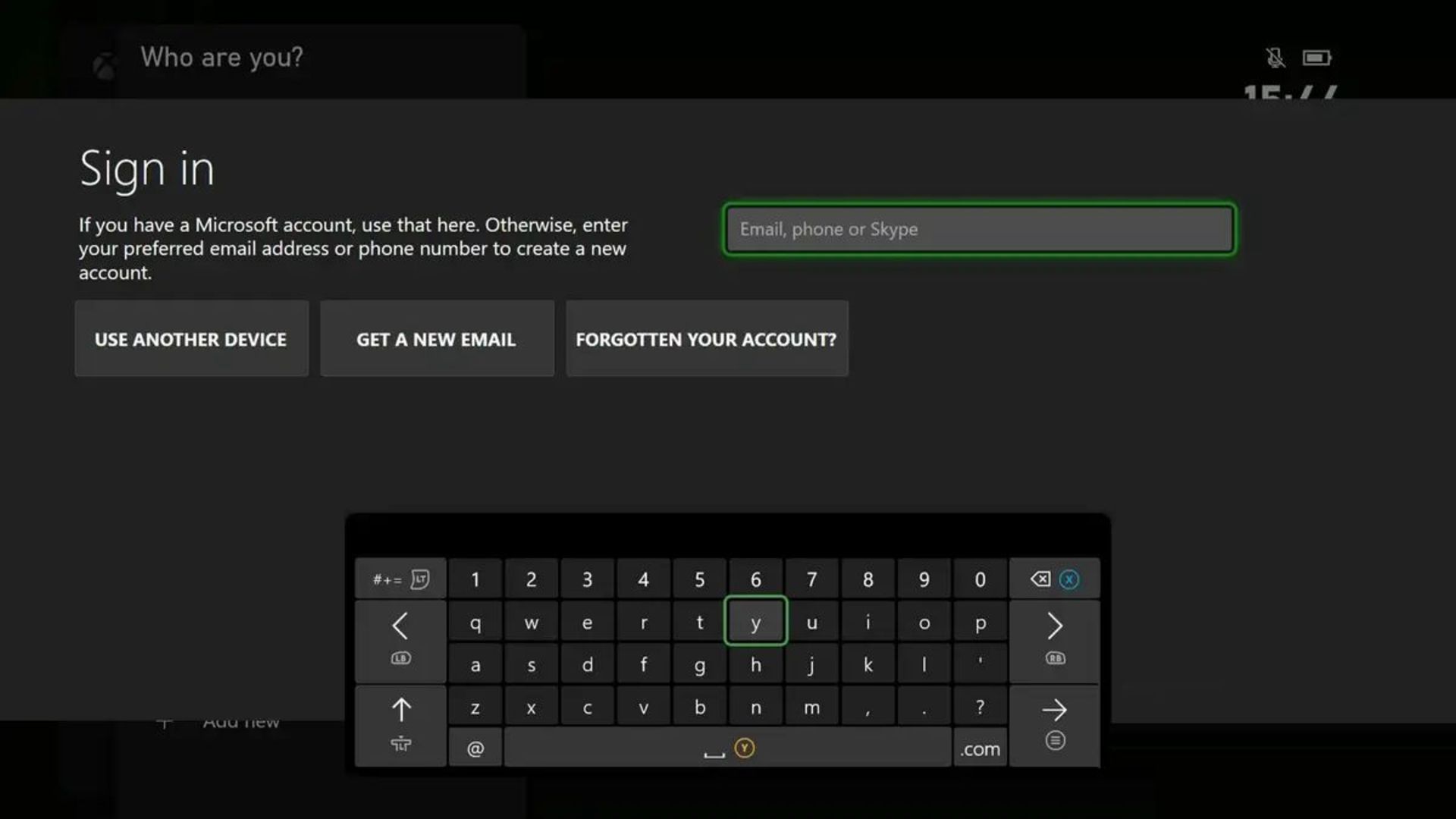Tap the n key

[x=756, y=707]
